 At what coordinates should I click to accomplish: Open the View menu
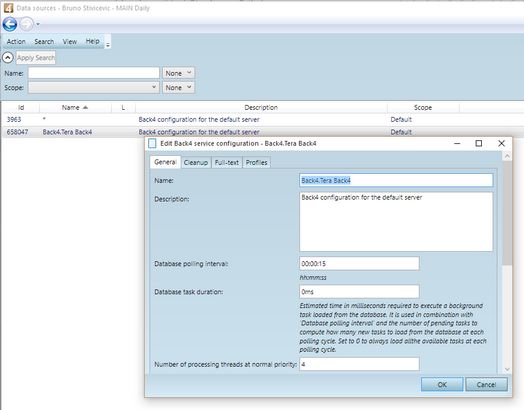70,41
